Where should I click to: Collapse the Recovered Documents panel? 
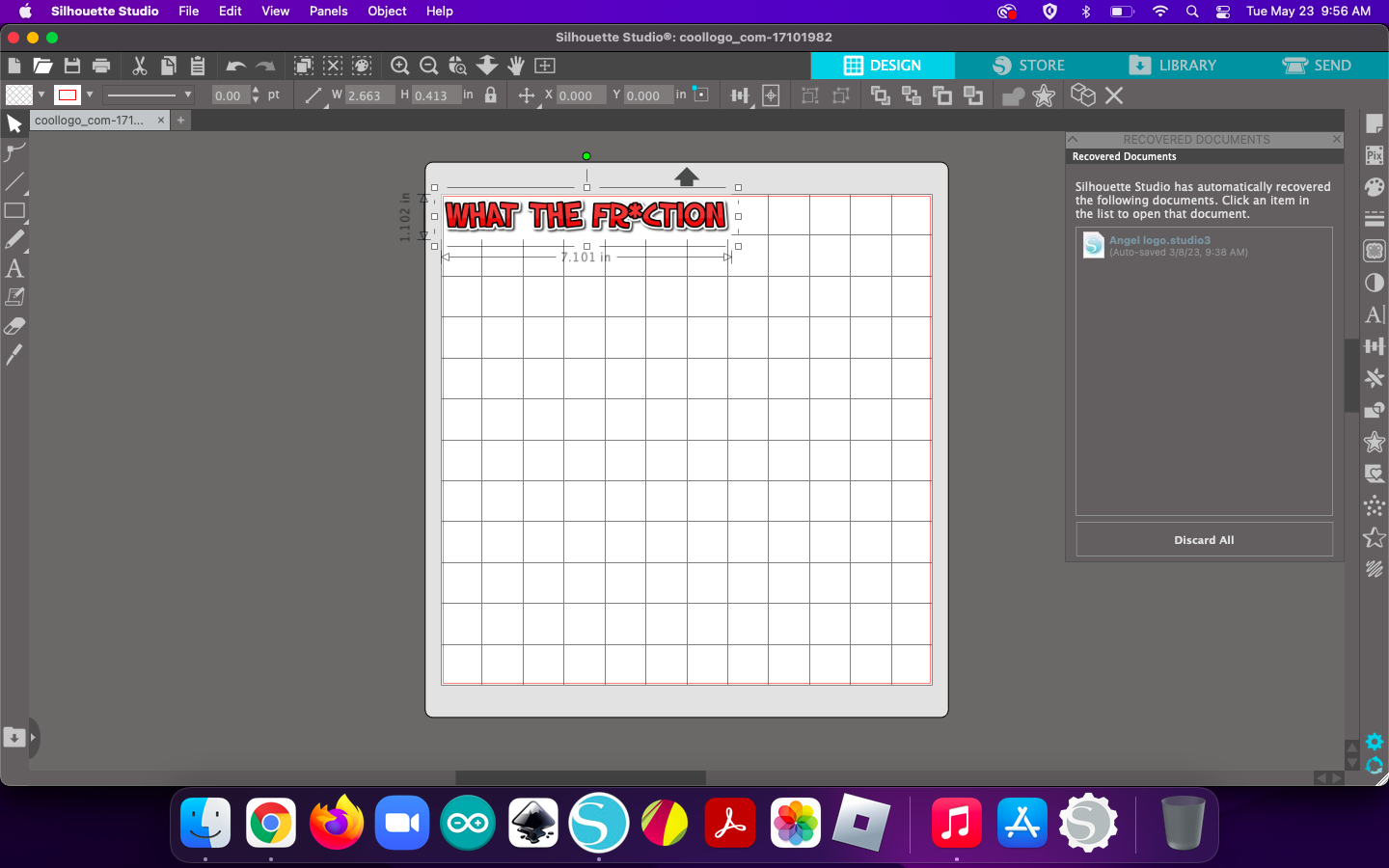[x=1073, y=139]
